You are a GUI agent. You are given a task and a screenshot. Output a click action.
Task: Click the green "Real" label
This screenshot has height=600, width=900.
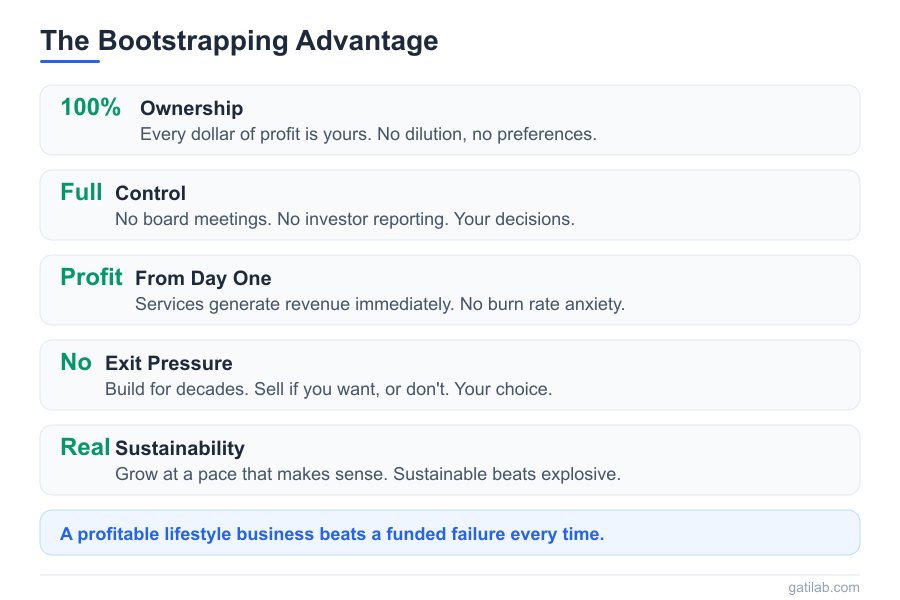[85, 447]
